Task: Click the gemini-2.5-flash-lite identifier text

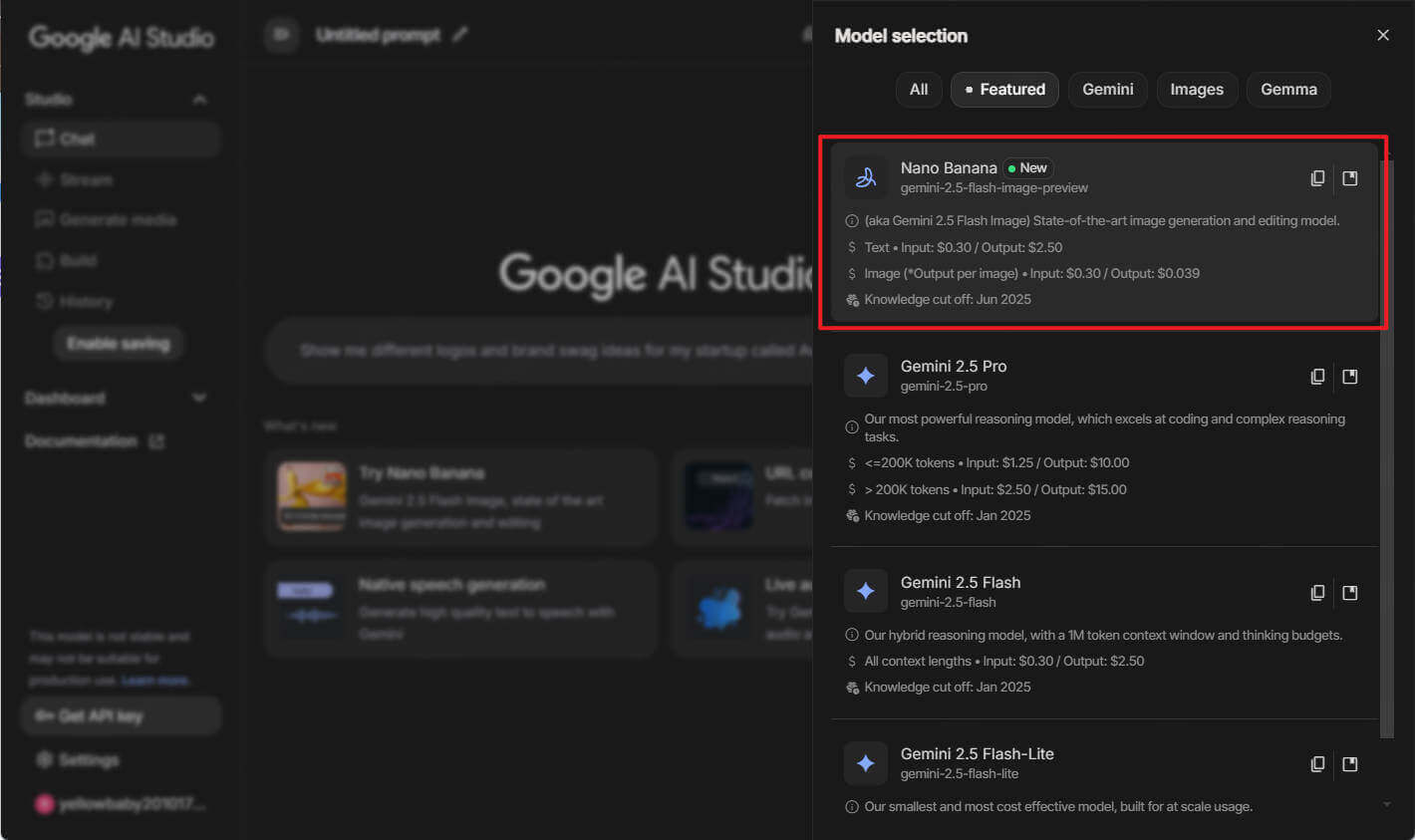Action: pyautogui.click(x=960, y=774)
